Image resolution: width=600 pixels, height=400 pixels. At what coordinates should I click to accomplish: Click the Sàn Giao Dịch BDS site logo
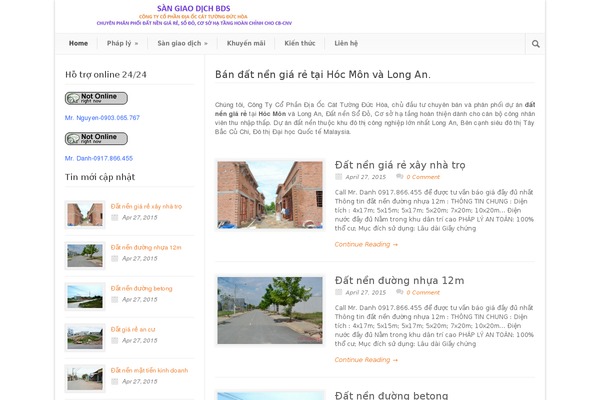(194, 15)
